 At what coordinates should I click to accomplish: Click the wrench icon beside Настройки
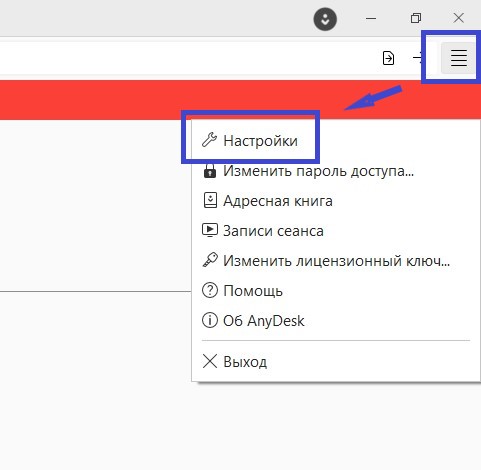pos(209,140)
